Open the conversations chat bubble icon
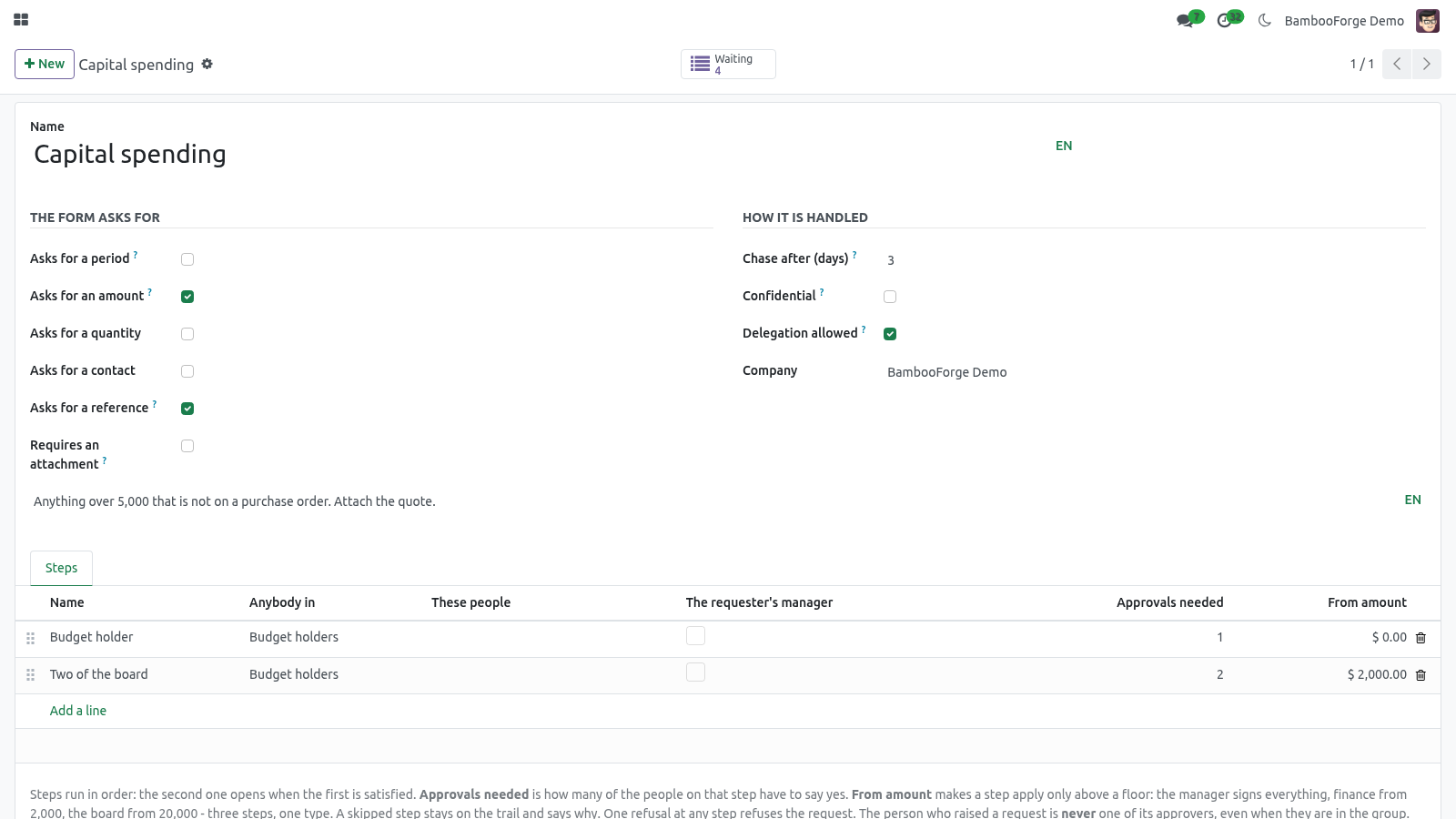1456x819 pixels. click(1184, 20)
